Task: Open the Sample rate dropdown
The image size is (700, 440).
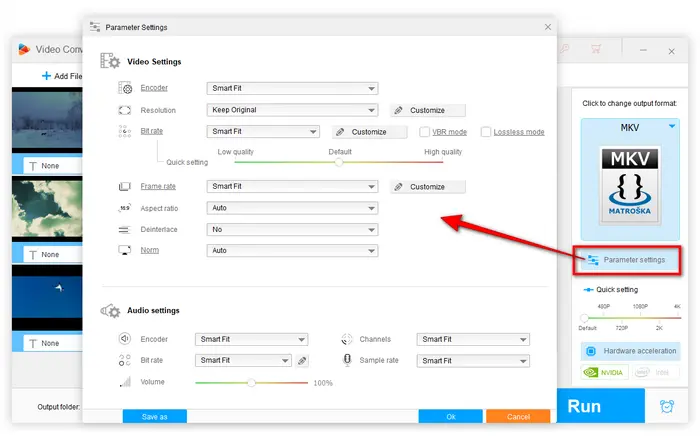Action: point(473,361)
